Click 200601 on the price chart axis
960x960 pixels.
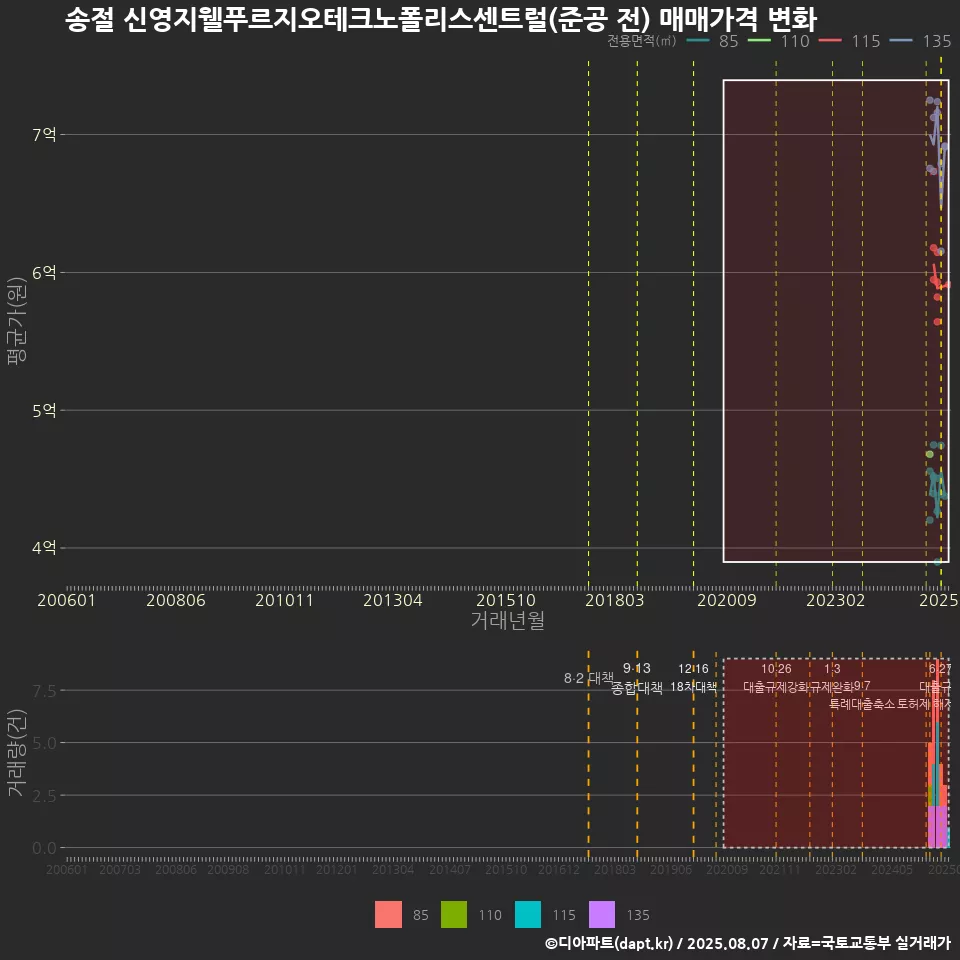[66, 600]
